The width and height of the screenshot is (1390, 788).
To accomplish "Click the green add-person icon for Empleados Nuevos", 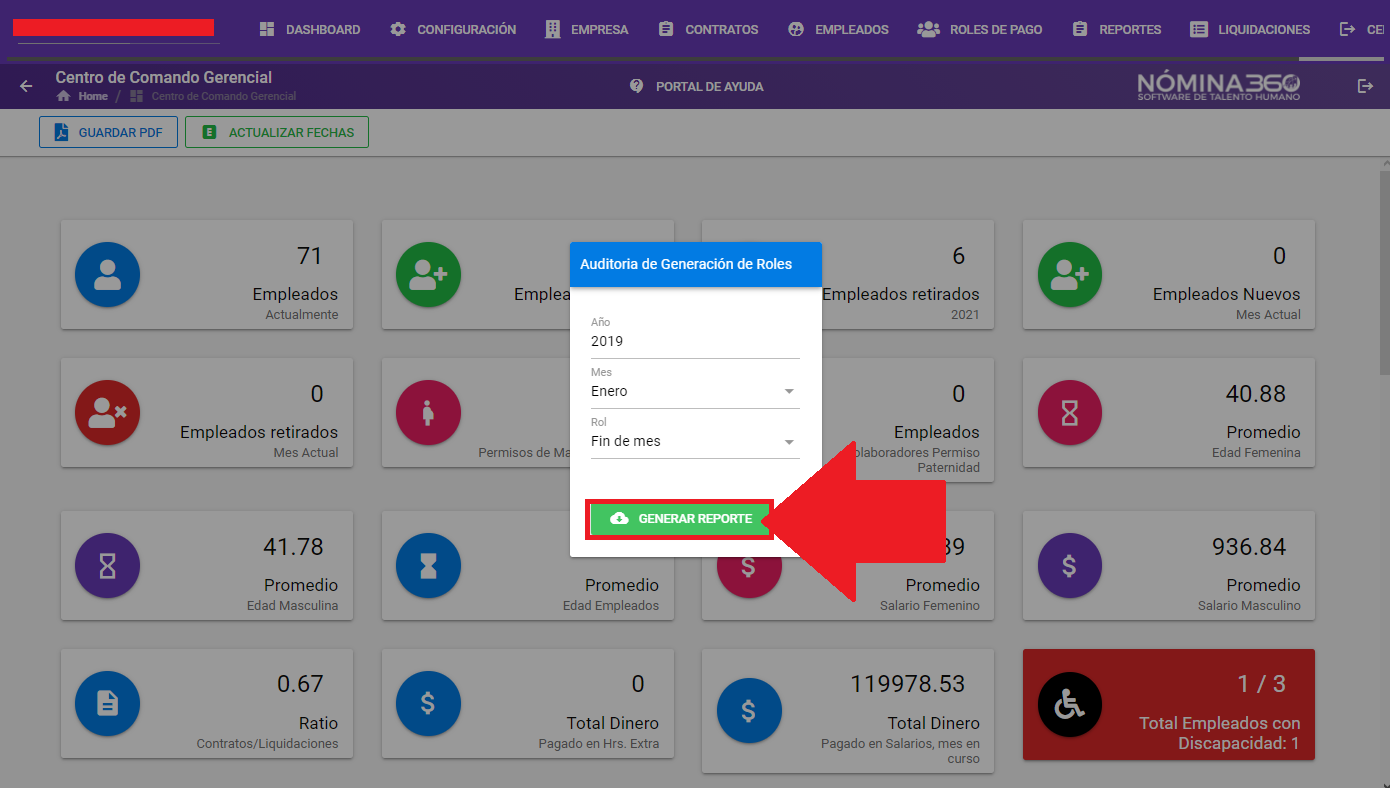I will click(x=1070, y=274).
